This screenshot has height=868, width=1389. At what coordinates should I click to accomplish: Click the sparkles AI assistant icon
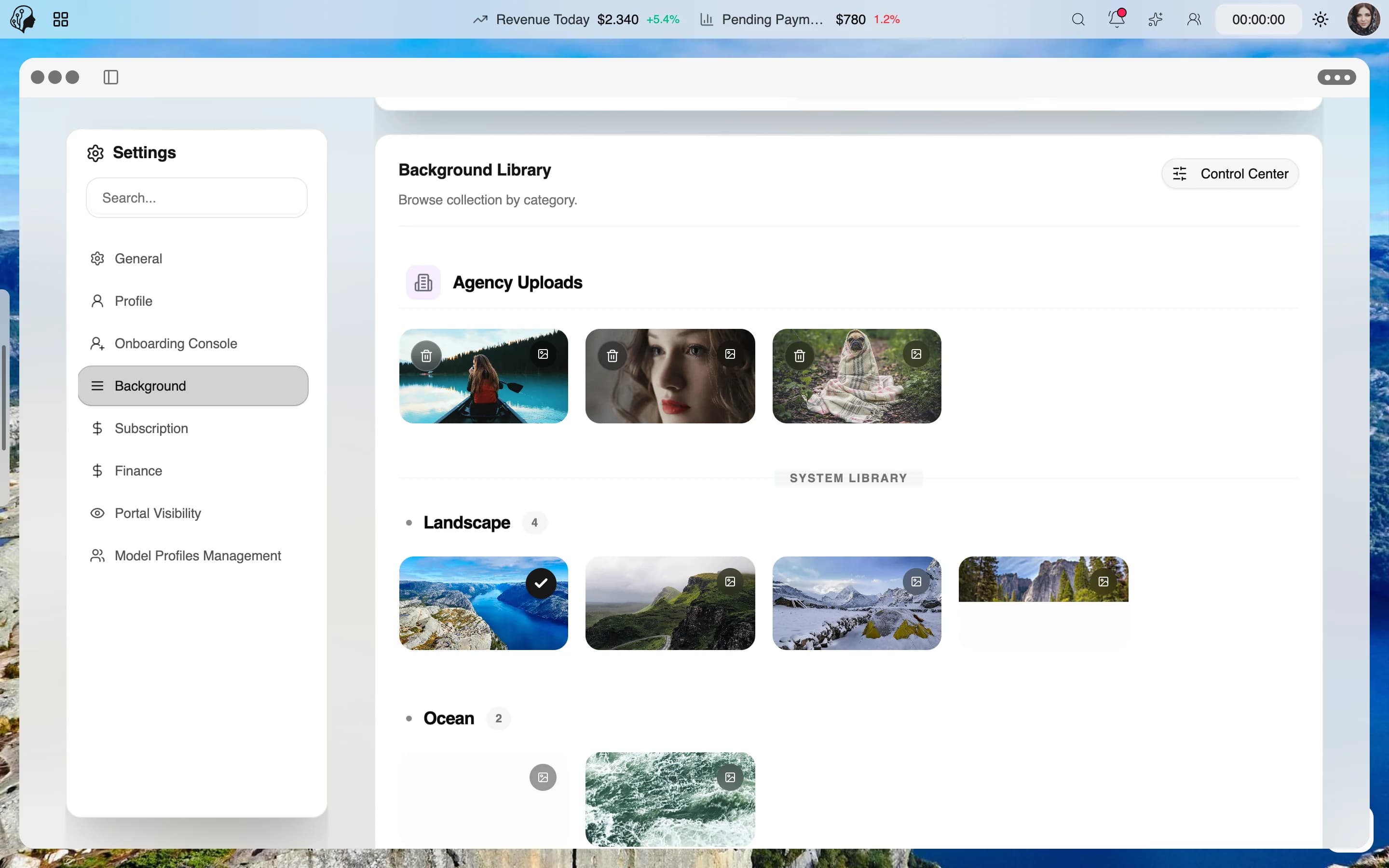pyautogui.click(x=1155, y=19)
